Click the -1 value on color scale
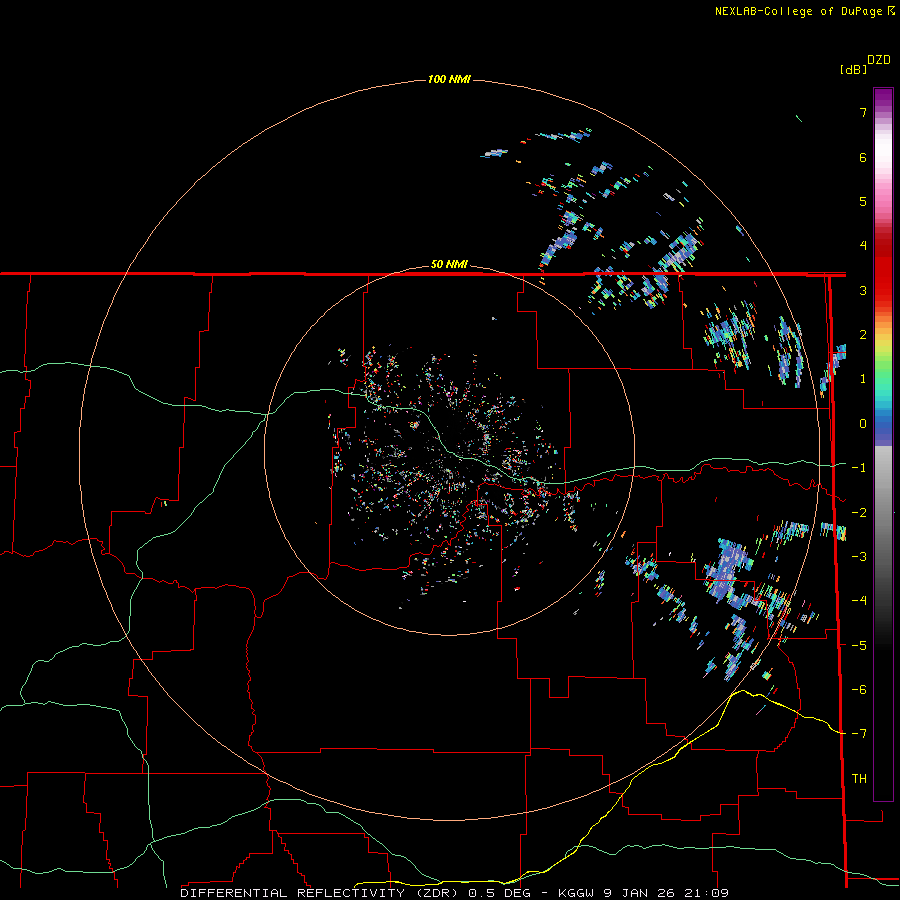The height and width of the screenshot is (900, 900). 859,468
